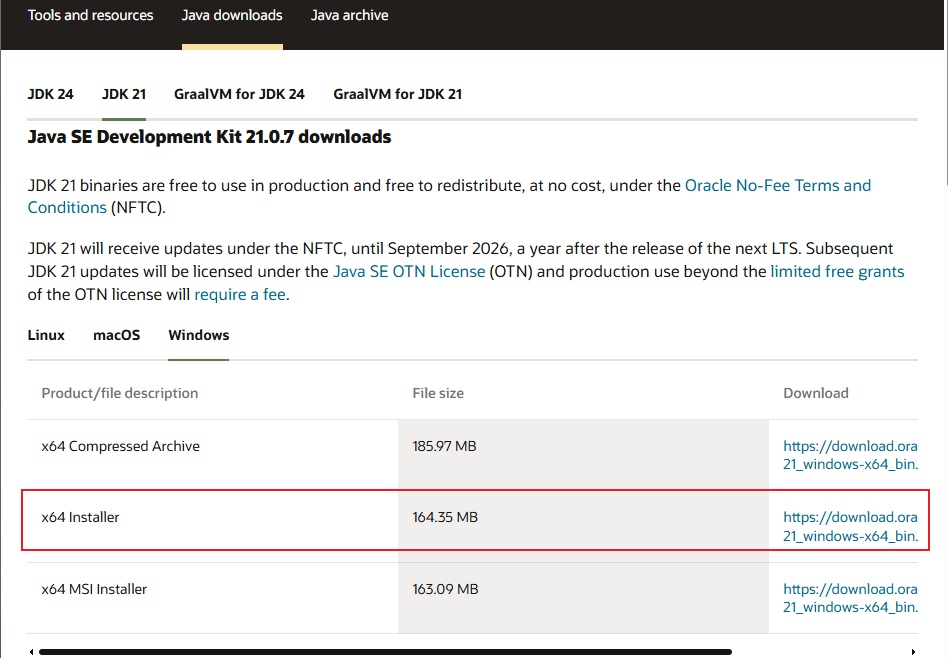Select the JDK 21 tab

(x=124, y=94)
